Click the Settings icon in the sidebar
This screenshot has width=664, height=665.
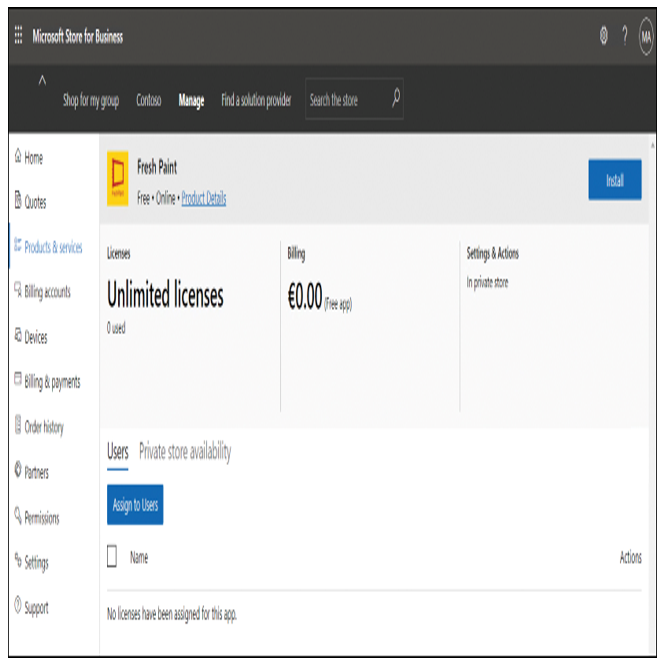coord(18,560)
